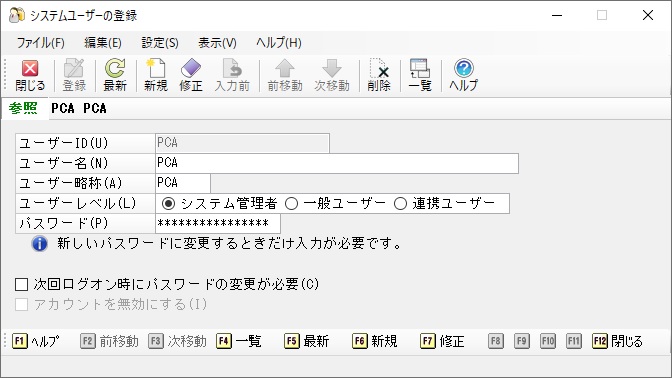The width and height of the screenshot is (672, 378).
Task: Click the F6 新規 function key button
Action: click(x=375, y=341)
